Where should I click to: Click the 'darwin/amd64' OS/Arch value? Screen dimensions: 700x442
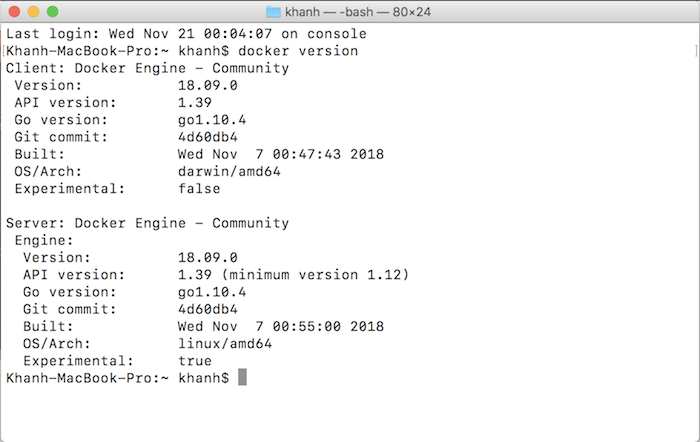(229, 171)
